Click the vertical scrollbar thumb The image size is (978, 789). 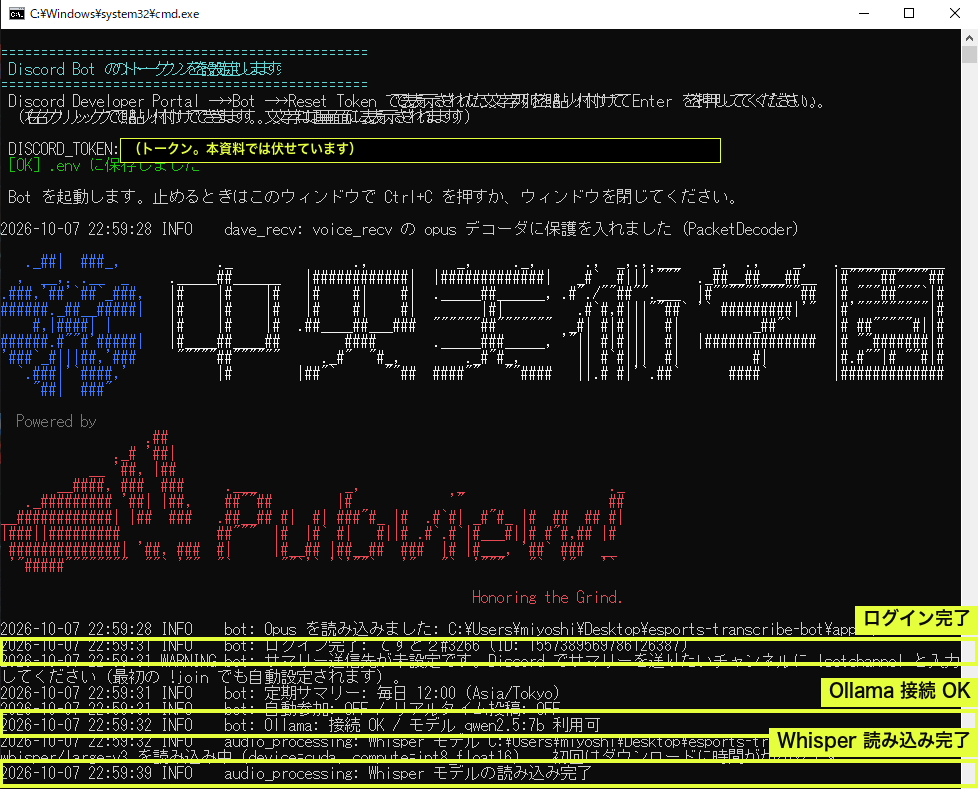tap(969, 54)
